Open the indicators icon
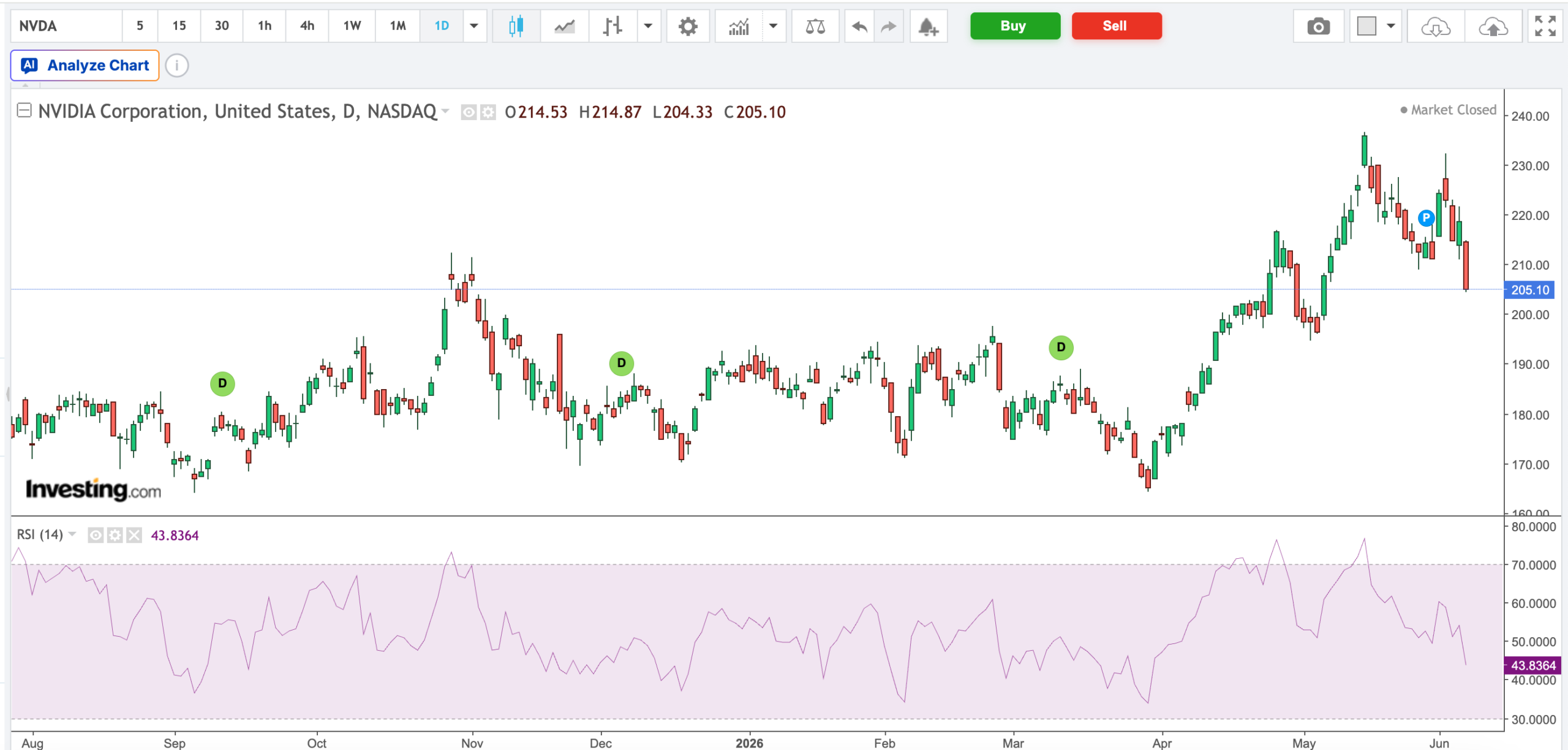Image resolution: width=1568 pixels, height=750 pixels. coord(739,26)
